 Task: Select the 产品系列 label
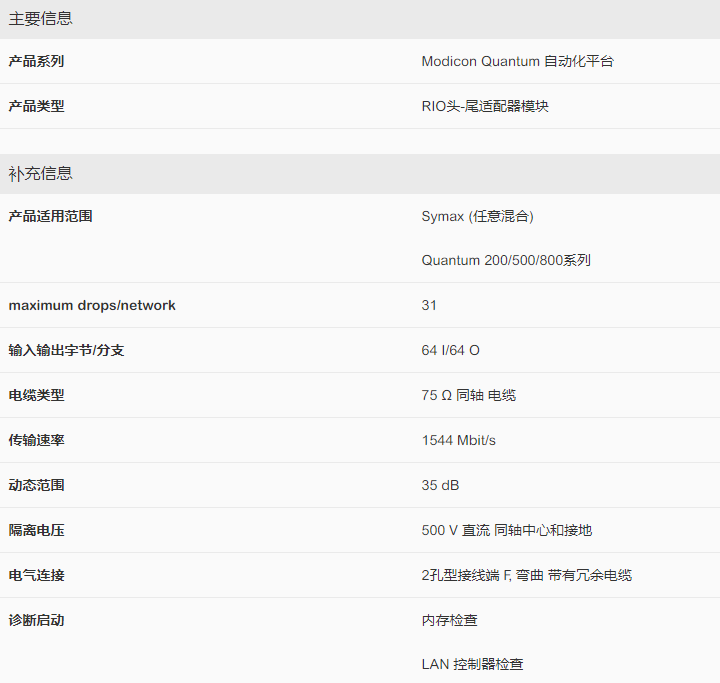(36, 61)
